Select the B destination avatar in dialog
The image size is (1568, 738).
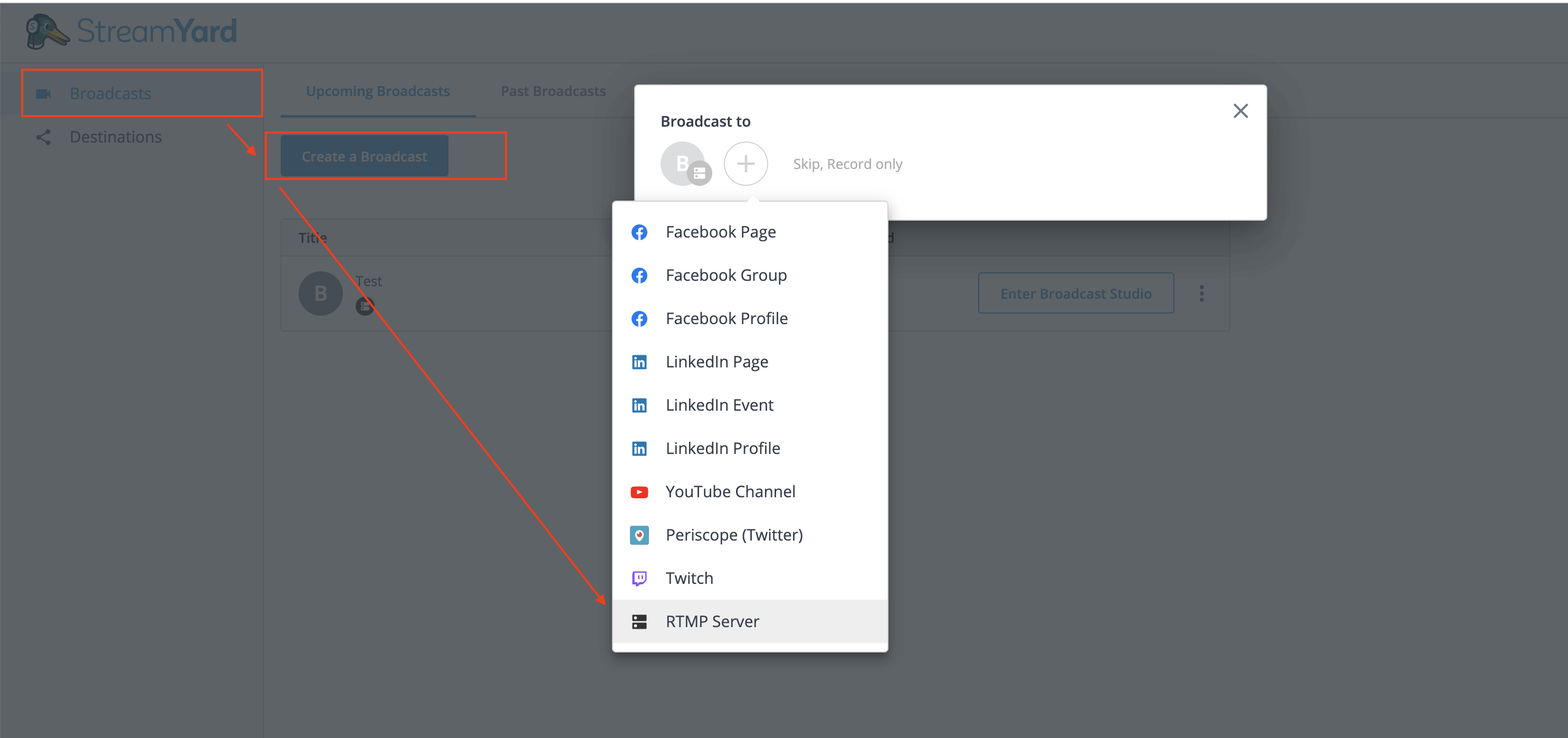click(683, 164)
